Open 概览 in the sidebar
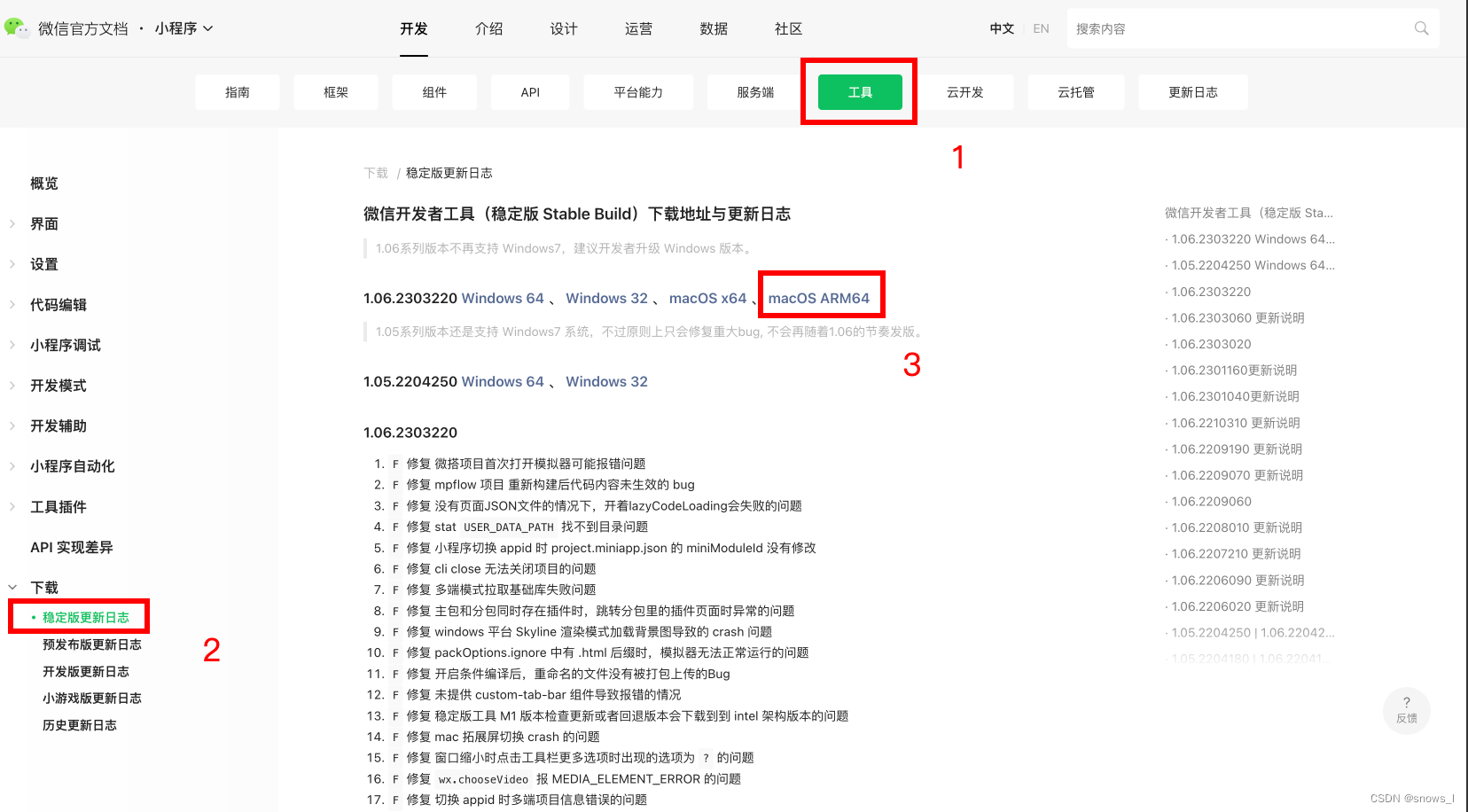This screenshot has height=812, width=1468. point(44,183)
